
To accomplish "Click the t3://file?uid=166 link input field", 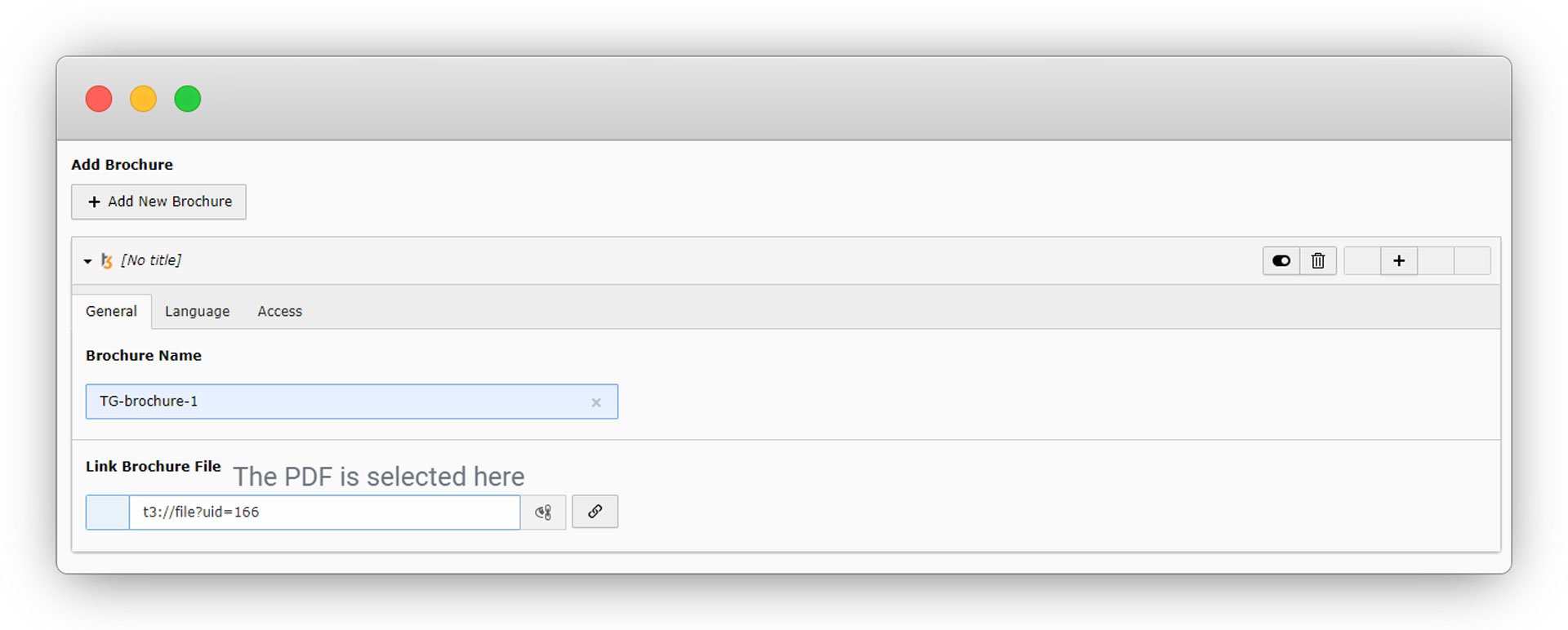I will pyautogui.click(x=324, y=512).
